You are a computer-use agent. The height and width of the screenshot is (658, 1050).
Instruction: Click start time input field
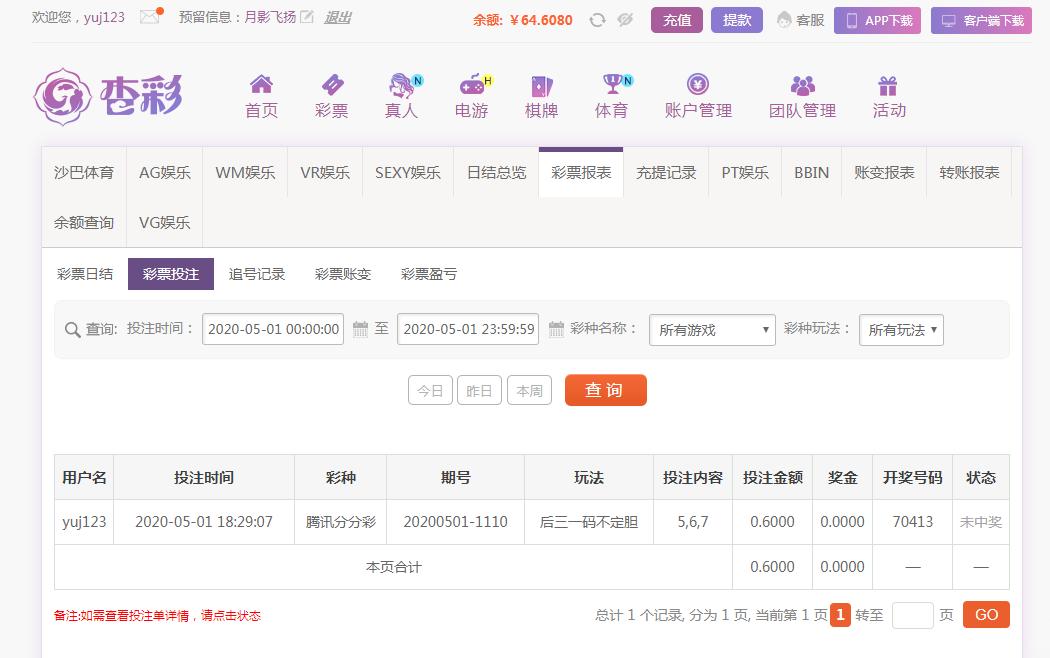273,329
